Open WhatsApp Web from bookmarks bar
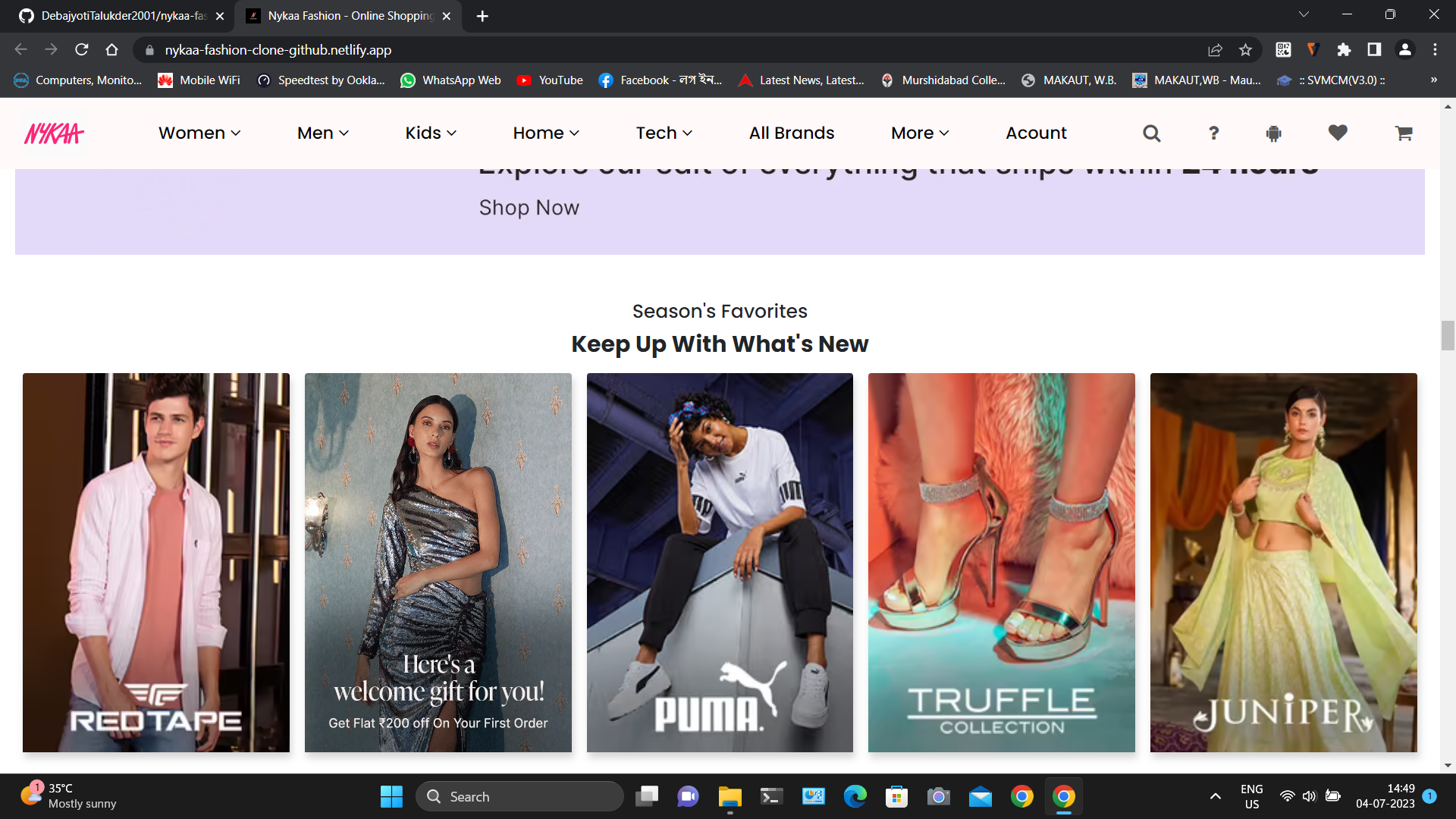 click(450, 80)
